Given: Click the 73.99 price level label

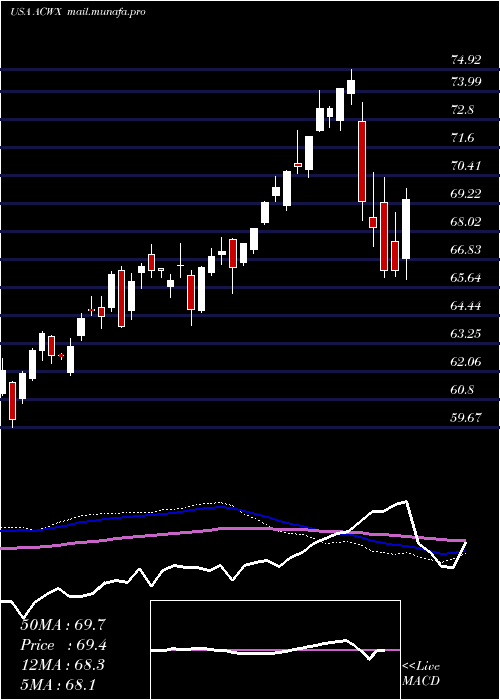Looking at the screenshot, I should 466,82.
